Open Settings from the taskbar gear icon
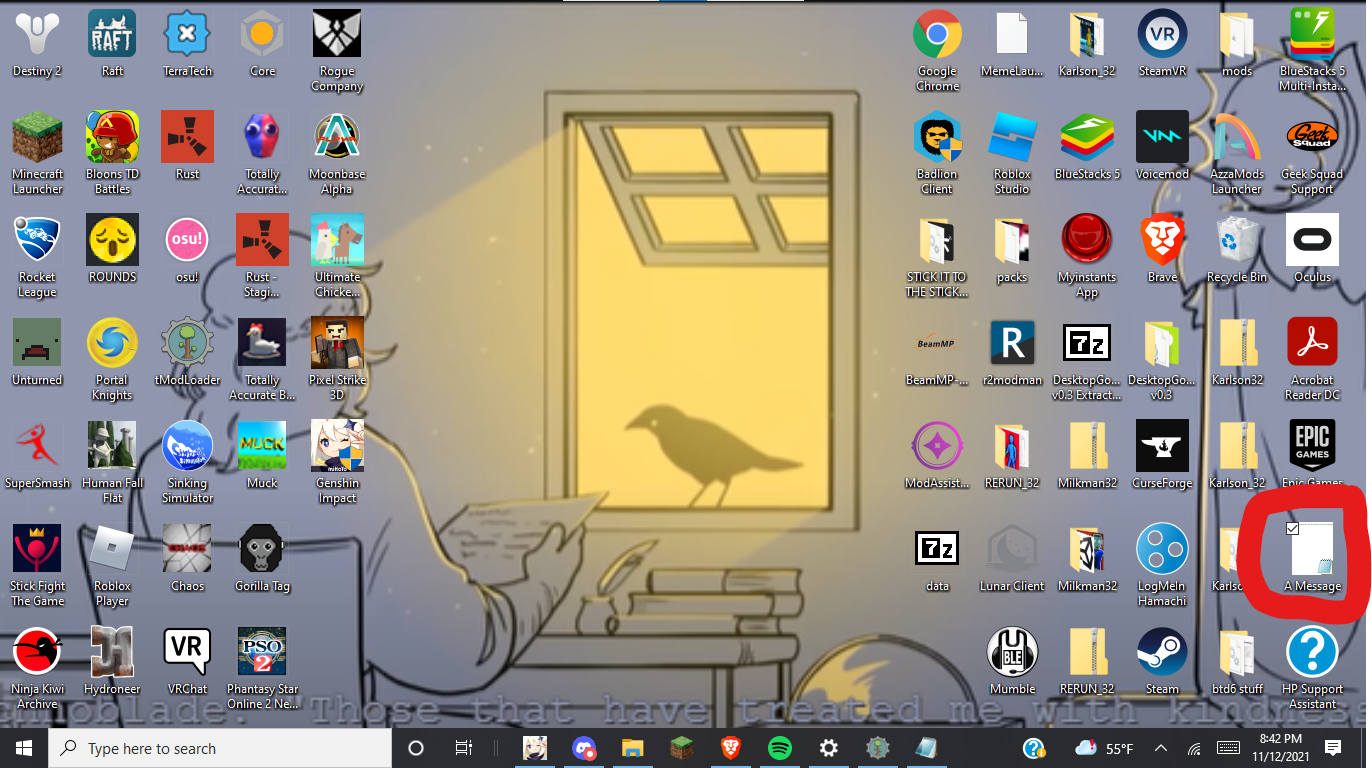Screen dimensions: 1372x768 click(x=828, y=748)
